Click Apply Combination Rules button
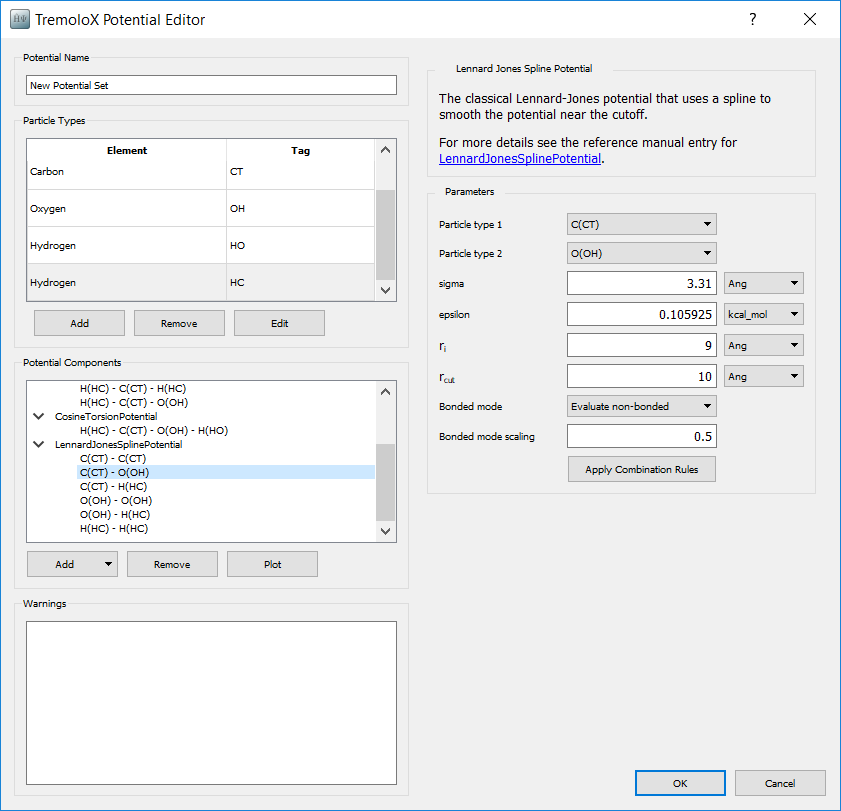The height and width of the screenshot is (811, 841). tap(641, 469)
